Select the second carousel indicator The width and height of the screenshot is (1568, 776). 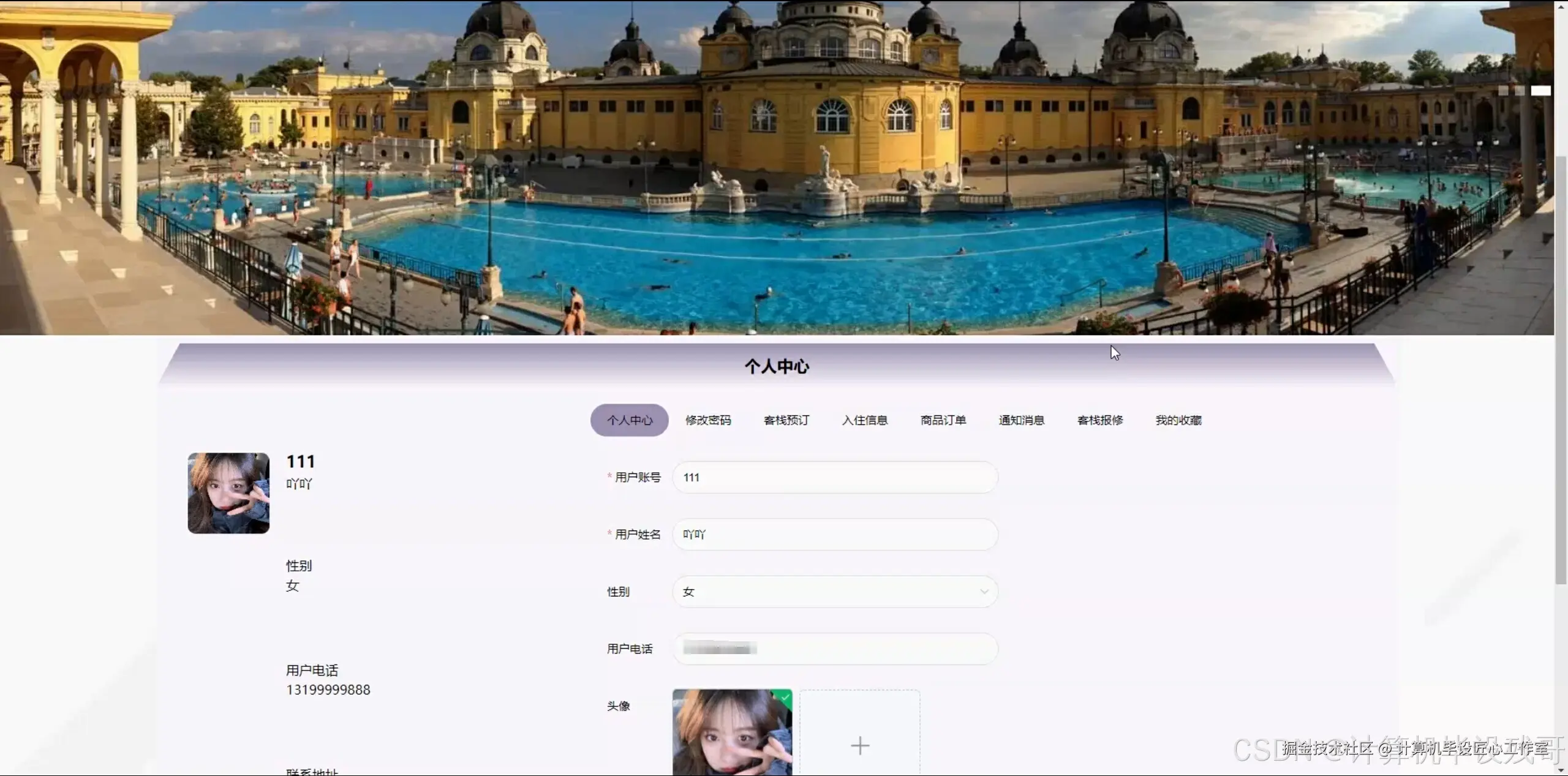click(x=1519, y=91)
